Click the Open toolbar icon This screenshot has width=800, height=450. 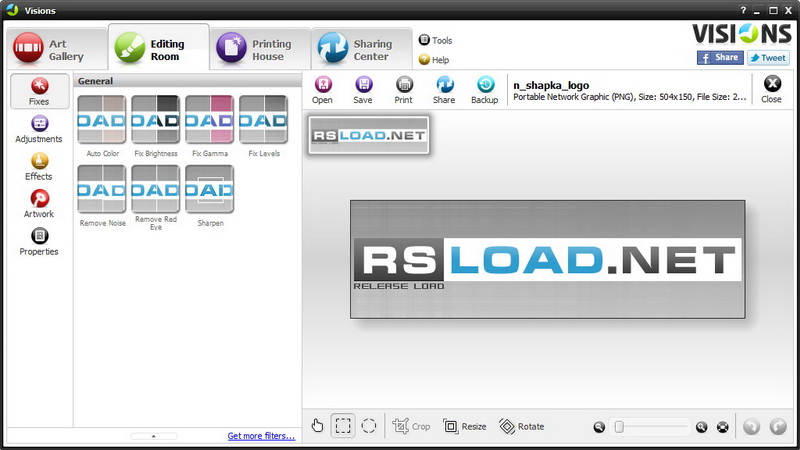322,90
